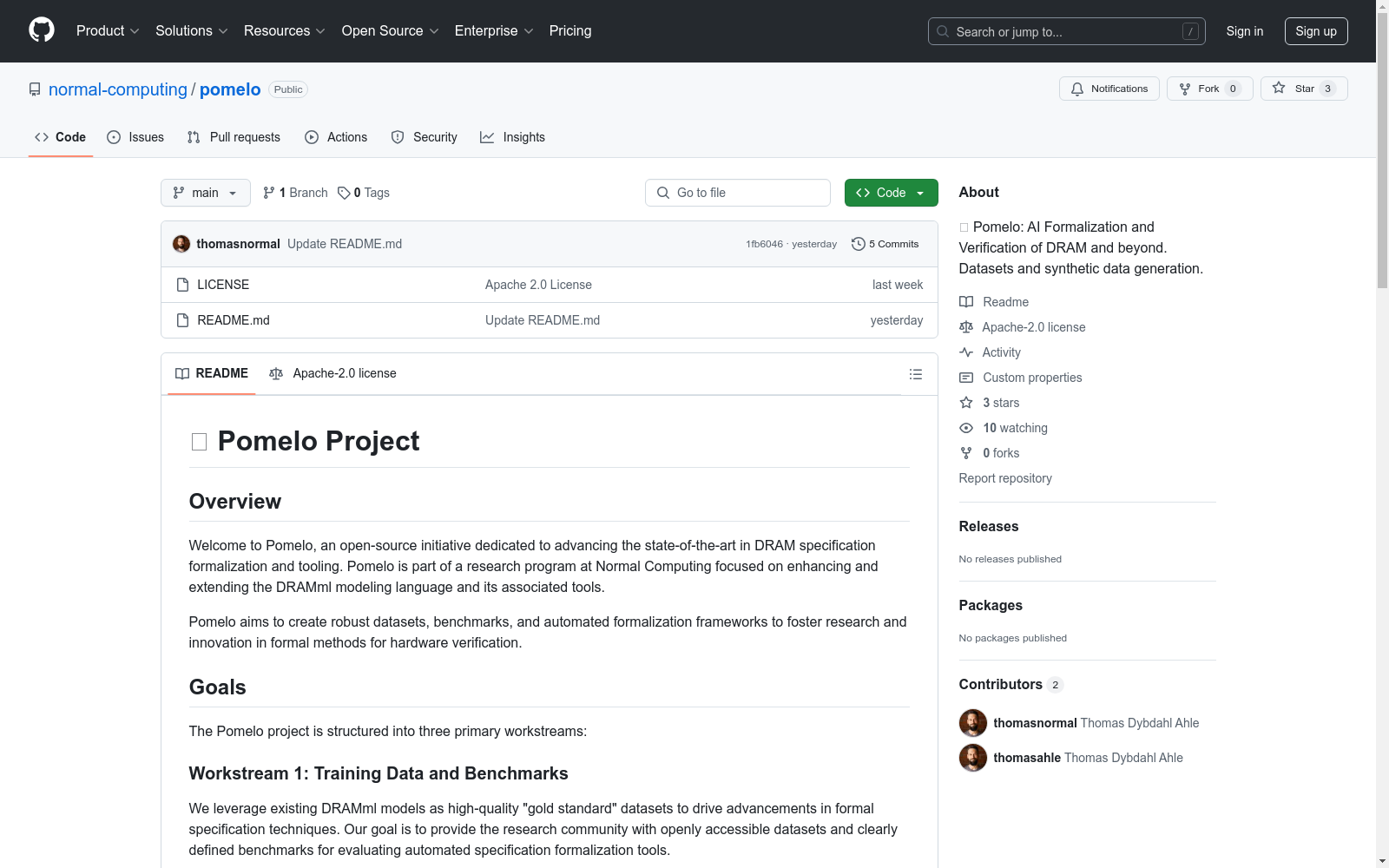View the 5 Commits history
Image resolution: width=1389 pixels, height=868 pixels.
click(885, 244)
